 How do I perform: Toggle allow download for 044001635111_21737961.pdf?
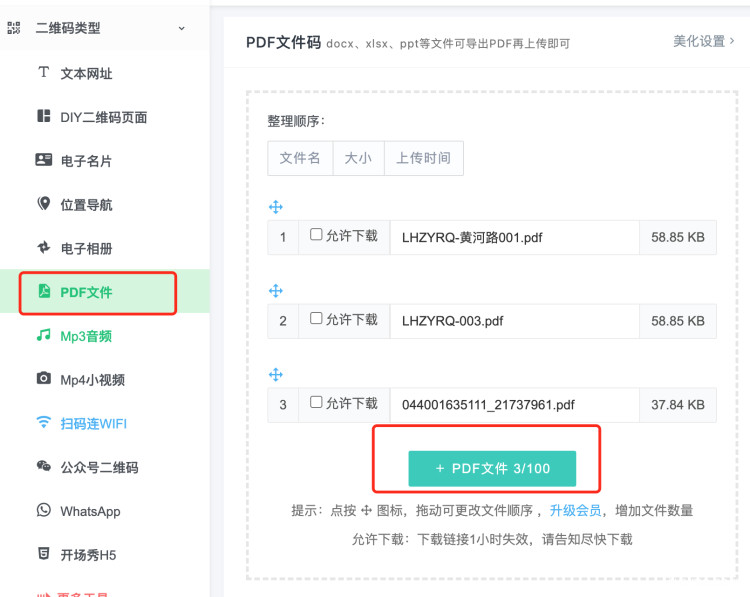click(316, 403)
